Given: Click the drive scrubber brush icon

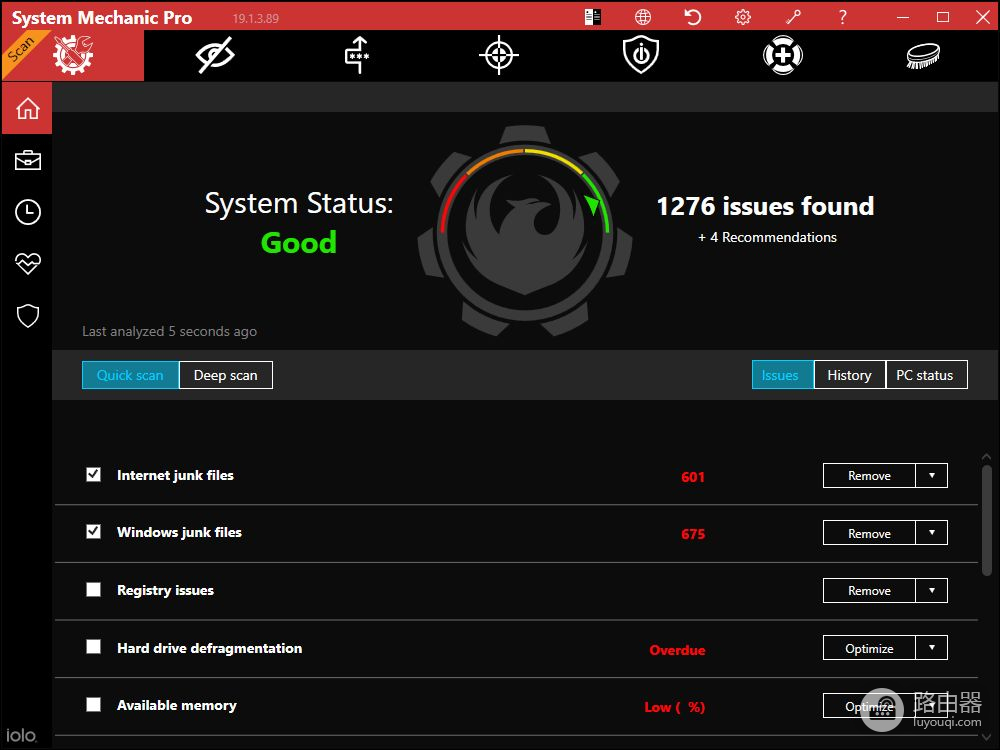Looking at the screenshot, I should [923, 55].
